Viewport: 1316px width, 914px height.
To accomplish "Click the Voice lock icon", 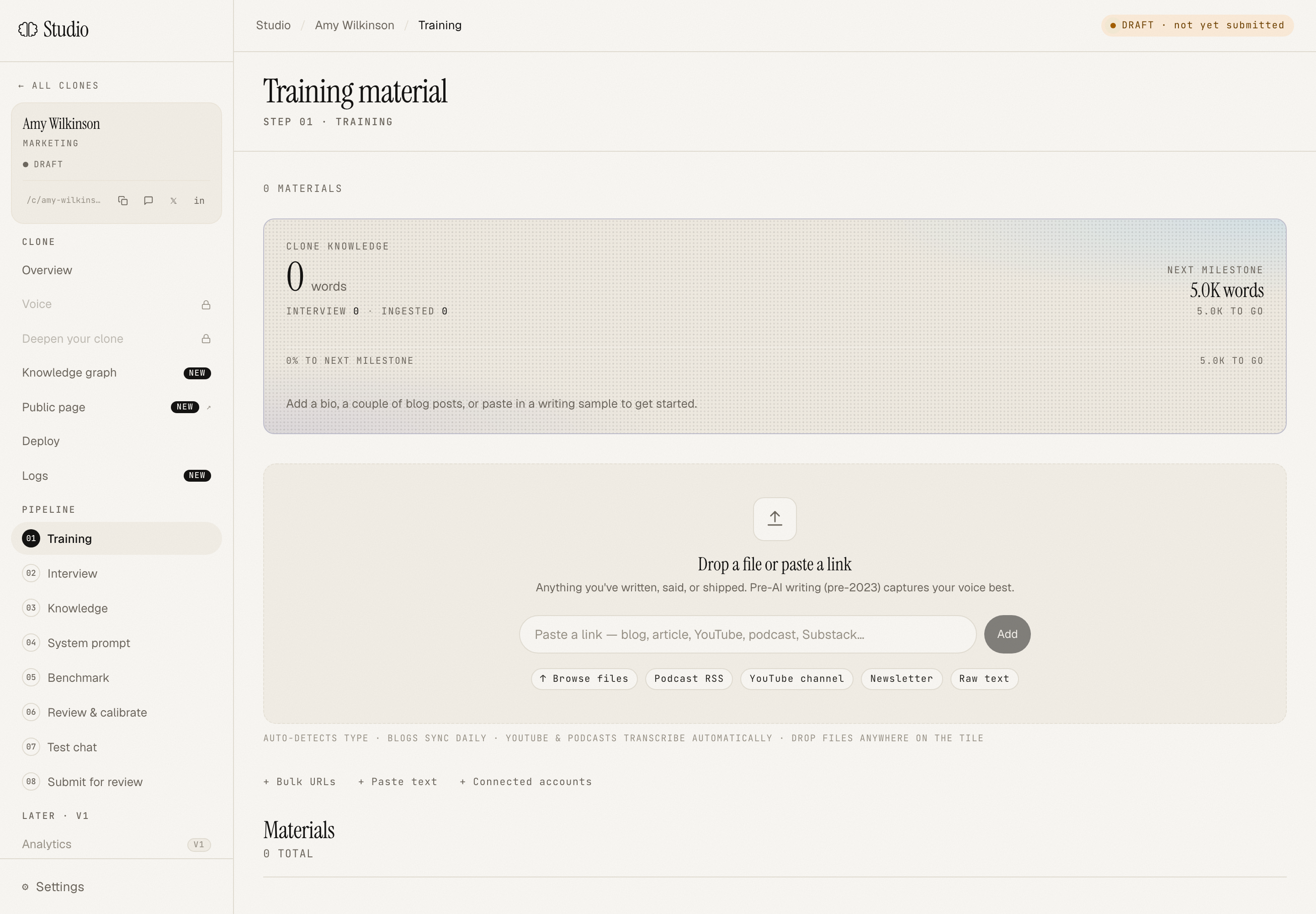I will click(x=206, y=305).
